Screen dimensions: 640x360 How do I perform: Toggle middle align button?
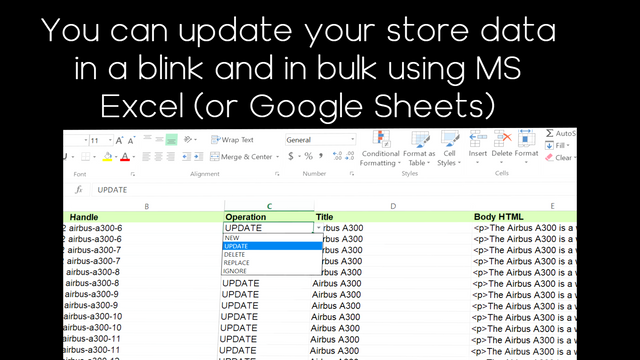[159, 140]
